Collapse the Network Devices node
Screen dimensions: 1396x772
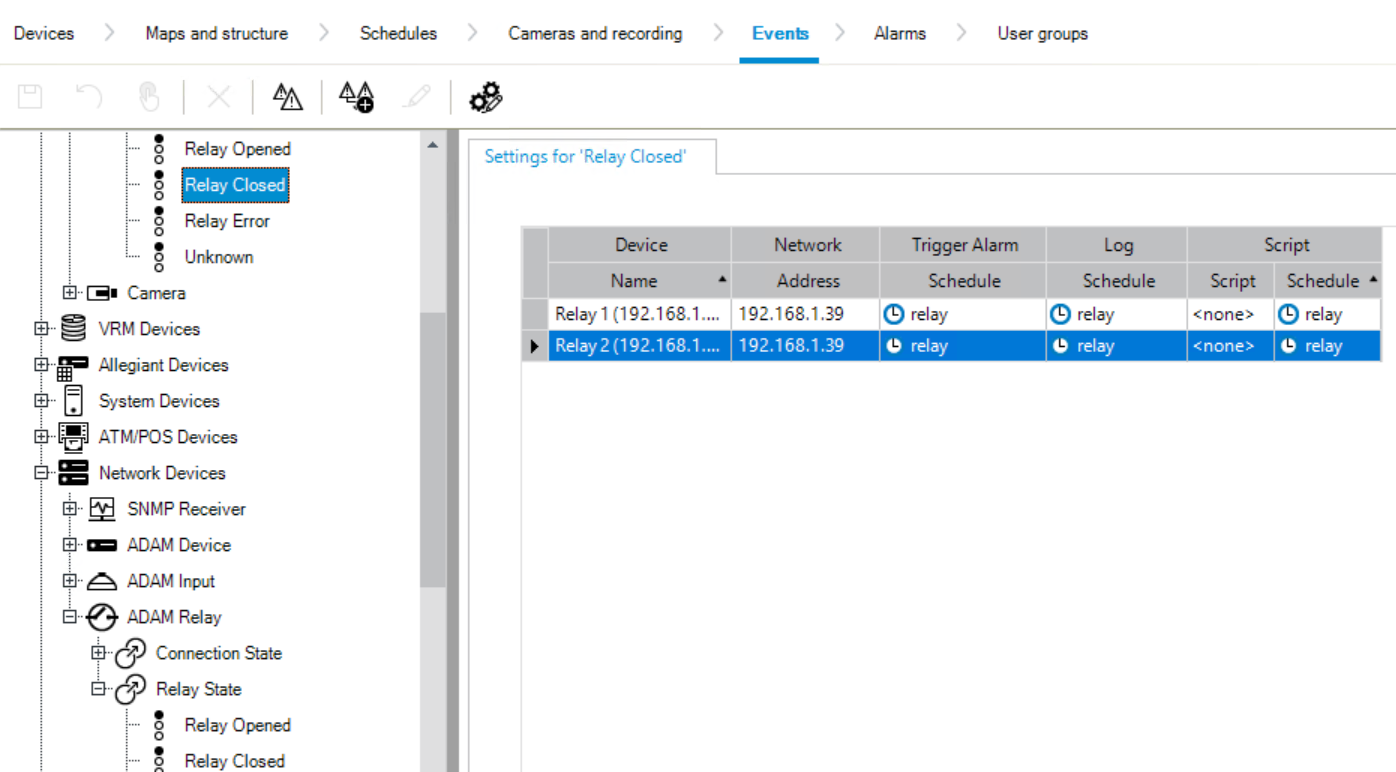41,473
